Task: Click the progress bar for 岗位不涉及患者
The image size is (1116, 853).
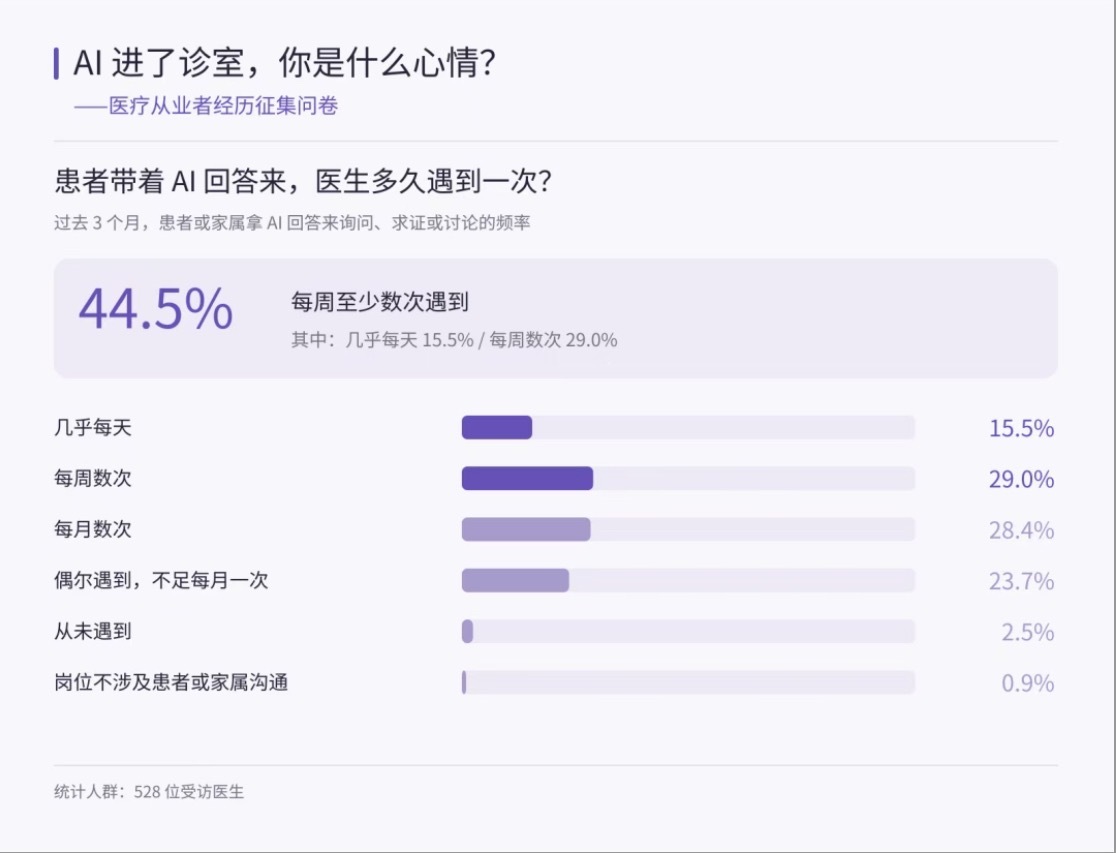Action: pyautogui.click(x=688, y=683)
